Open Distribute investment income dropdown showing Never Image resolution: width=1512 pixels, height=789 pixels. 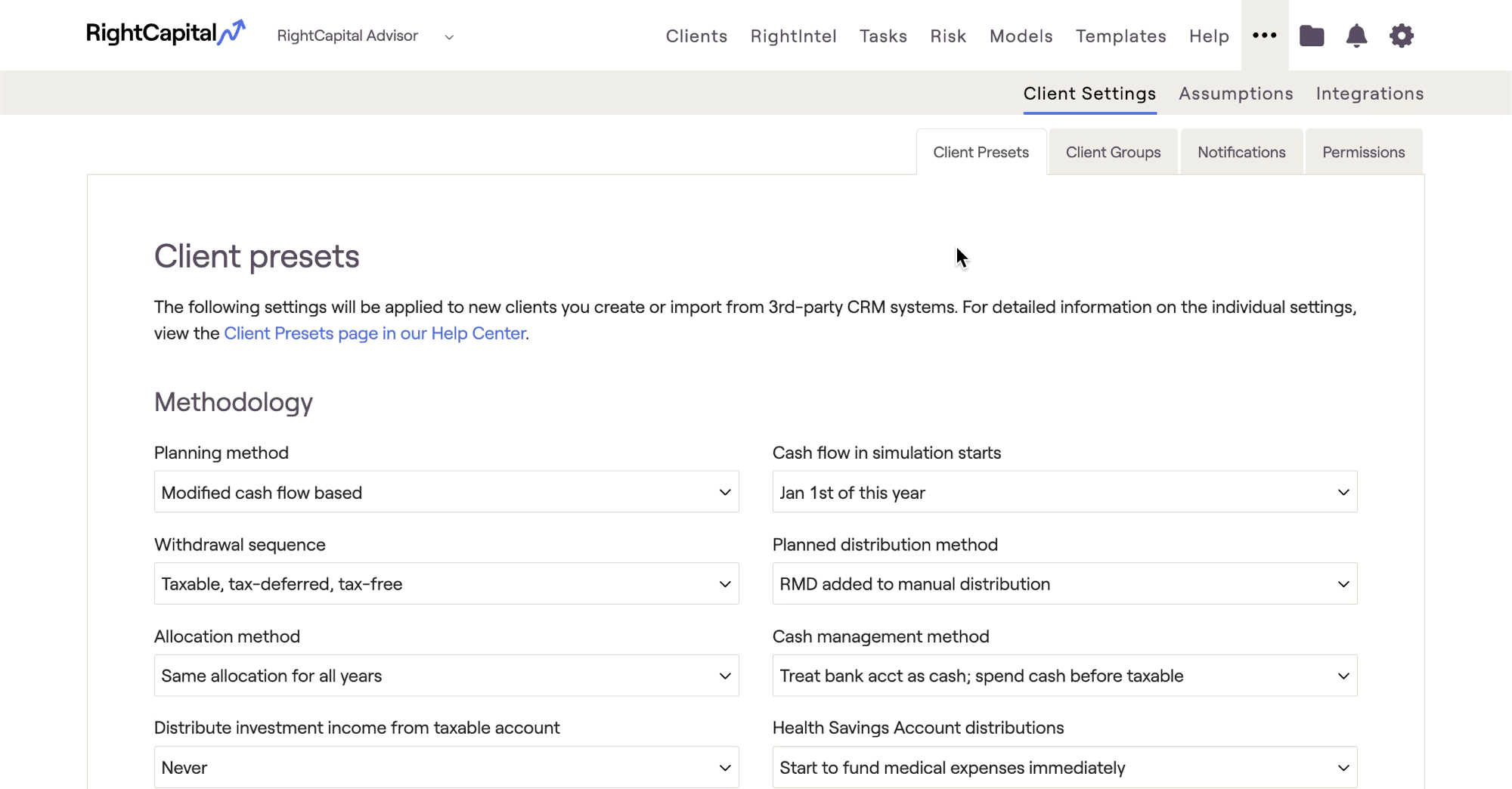point(447,767)
